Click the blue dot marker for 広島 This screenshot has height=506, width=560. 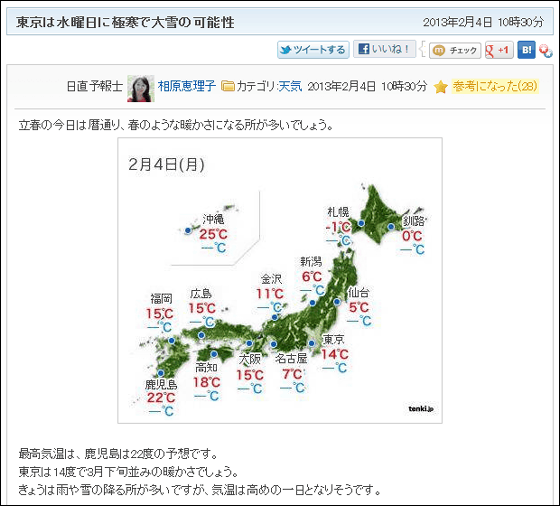201,335
